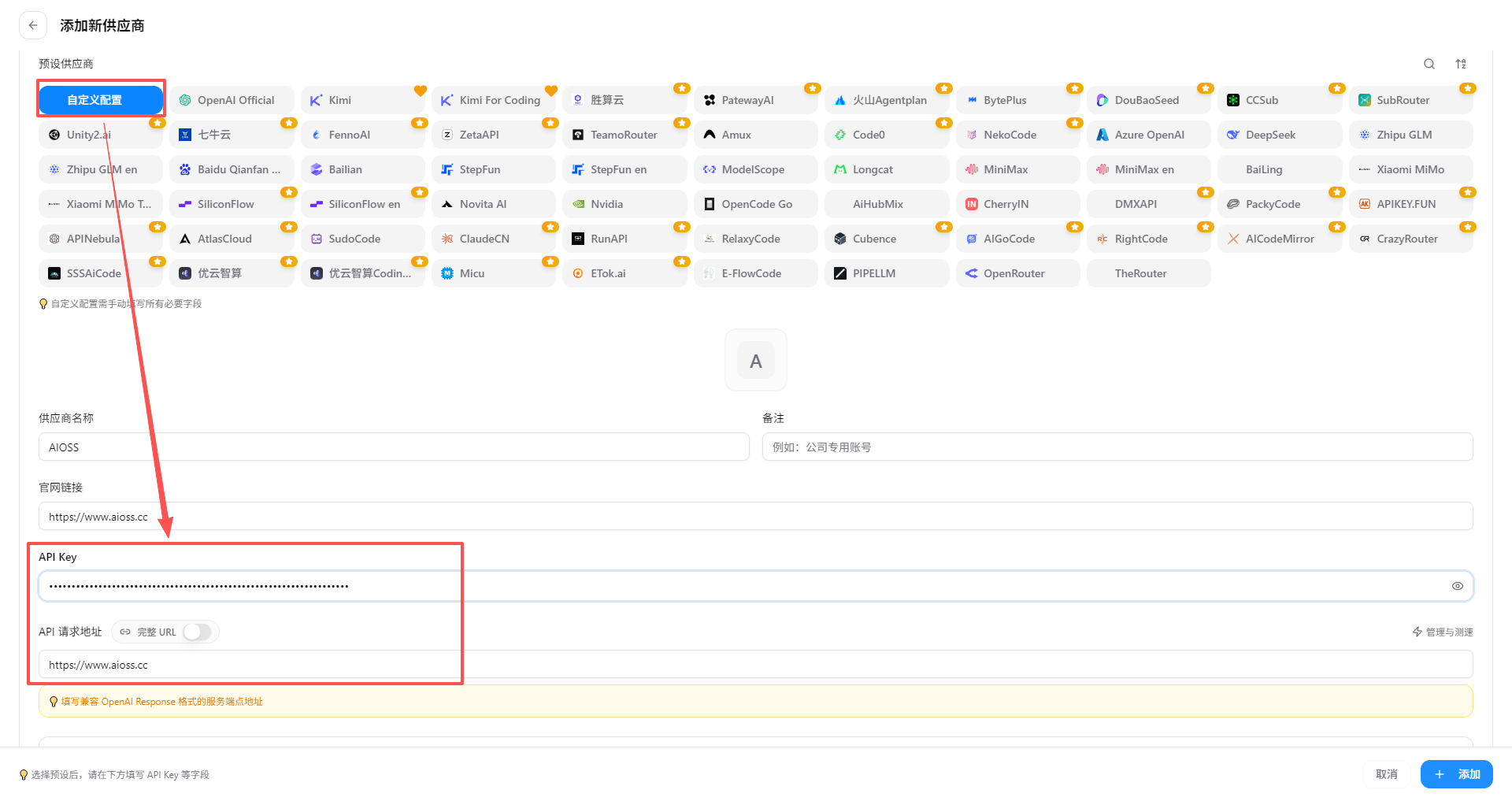
Task: Select the CherryIN preset
Action: click(1017, 204)
